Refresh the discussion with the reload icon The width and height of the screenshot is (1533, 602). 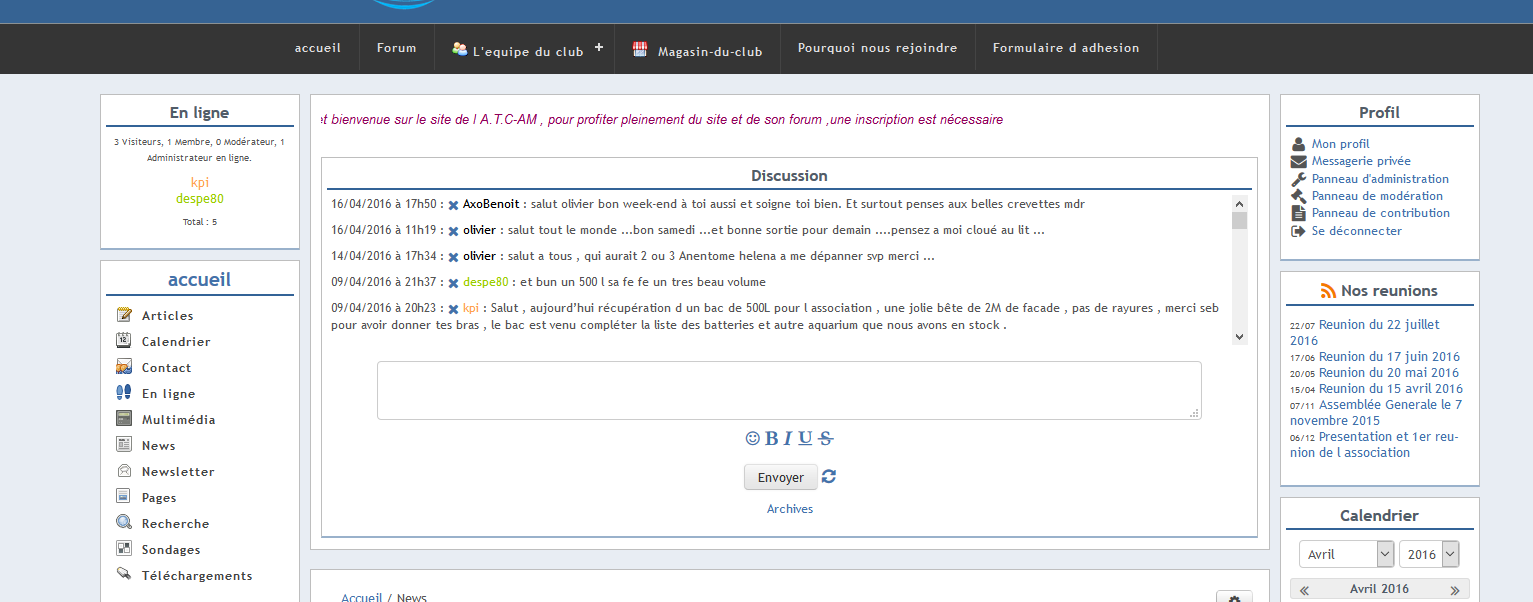829,477
